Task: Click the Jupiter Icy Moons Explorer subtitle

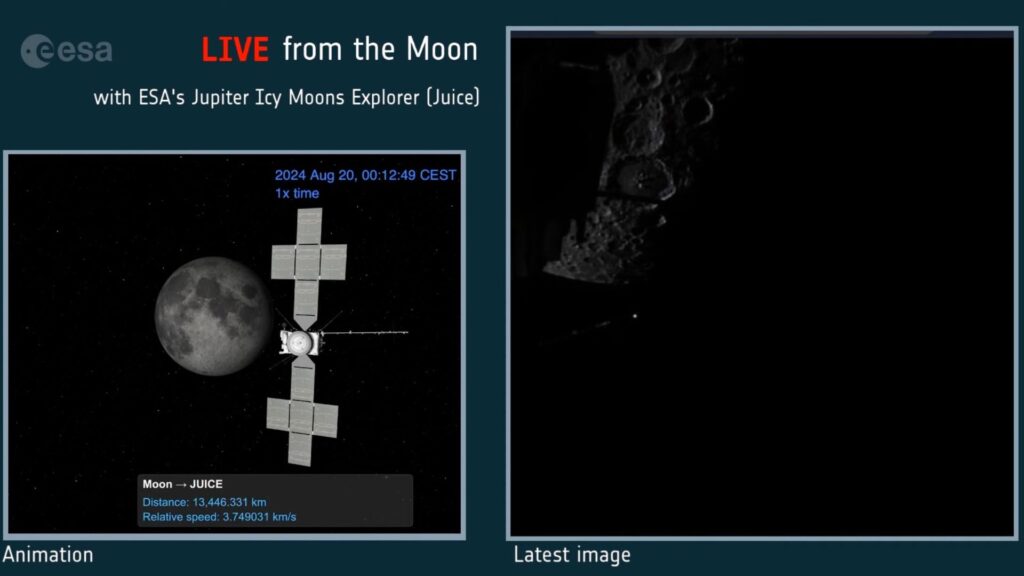Action: 287,97
